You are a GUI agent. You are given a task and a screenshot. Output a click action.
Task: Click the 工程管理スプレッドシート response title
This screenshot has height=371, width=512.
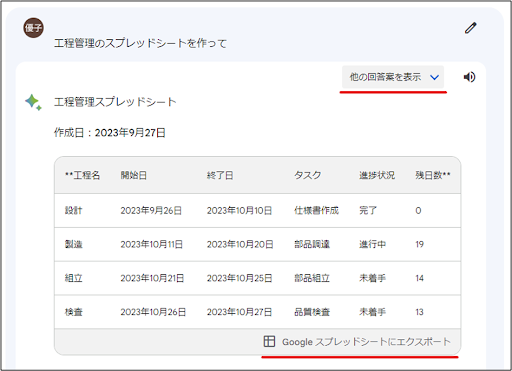(x=115, y=102)
